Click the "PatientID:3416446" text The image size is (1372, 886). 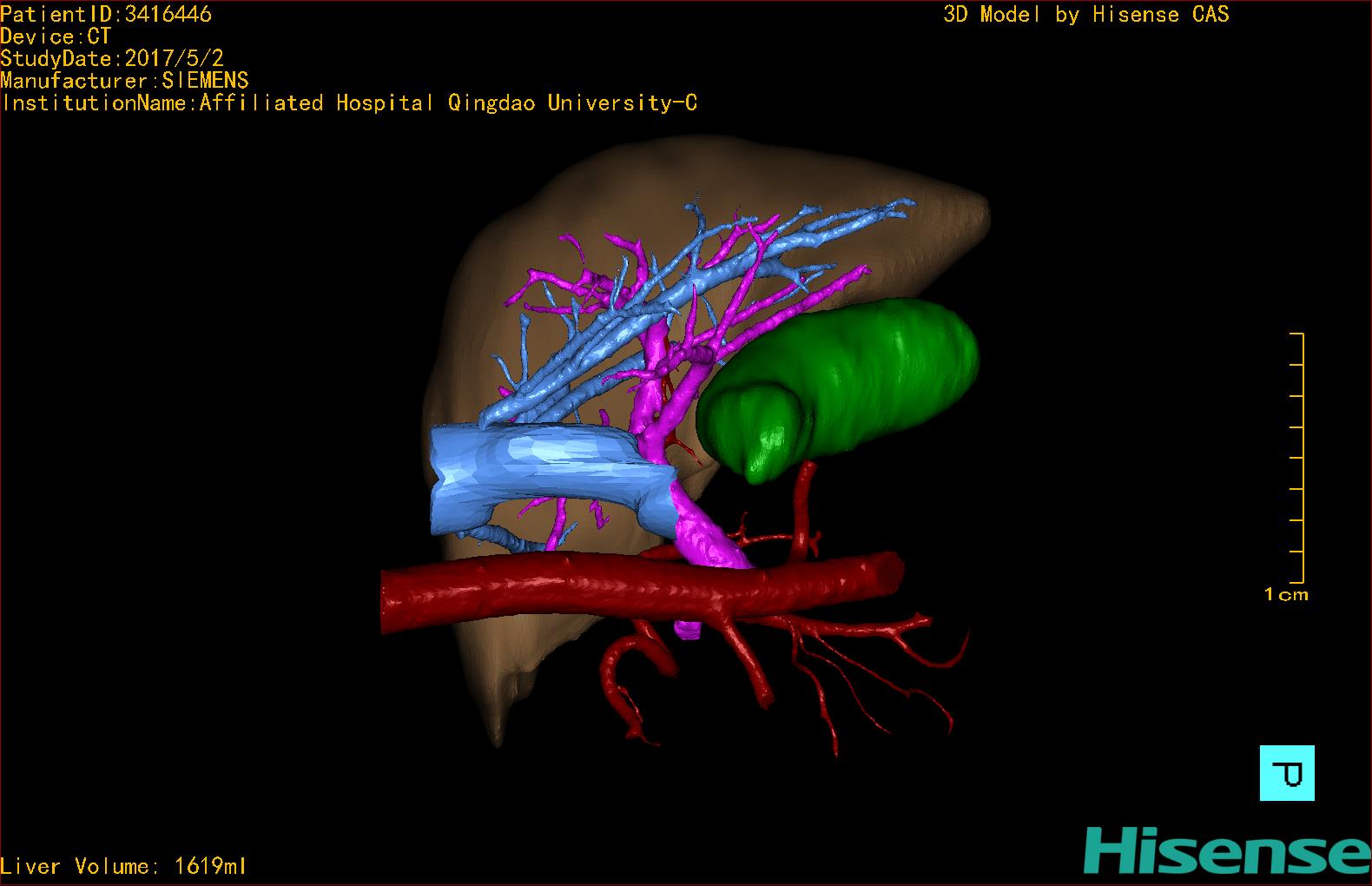pos(106,14)
